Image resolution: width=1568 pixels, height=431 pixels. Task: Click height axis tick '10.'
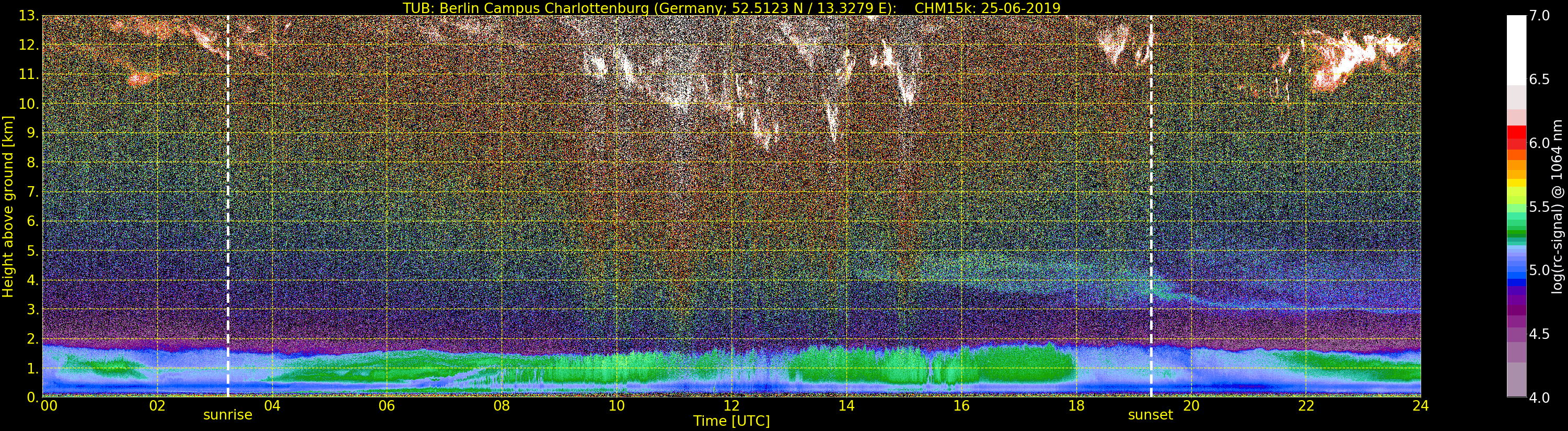coord(29,104)
